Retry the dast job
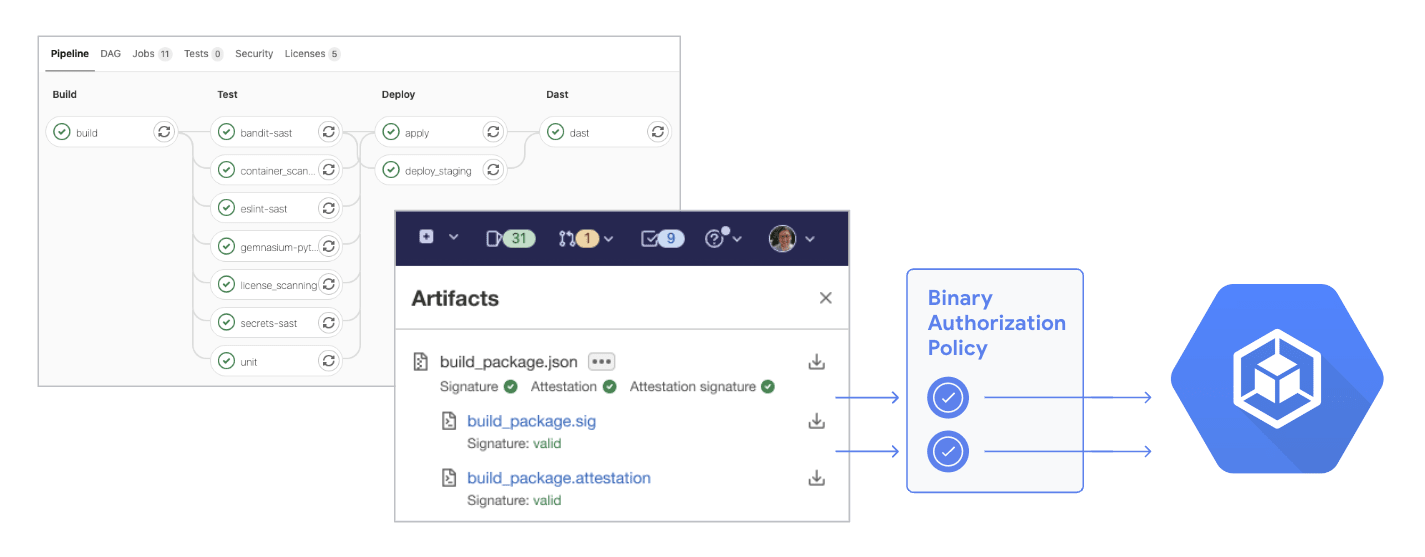The image size is (1425, 557). (x=657, y=131)
